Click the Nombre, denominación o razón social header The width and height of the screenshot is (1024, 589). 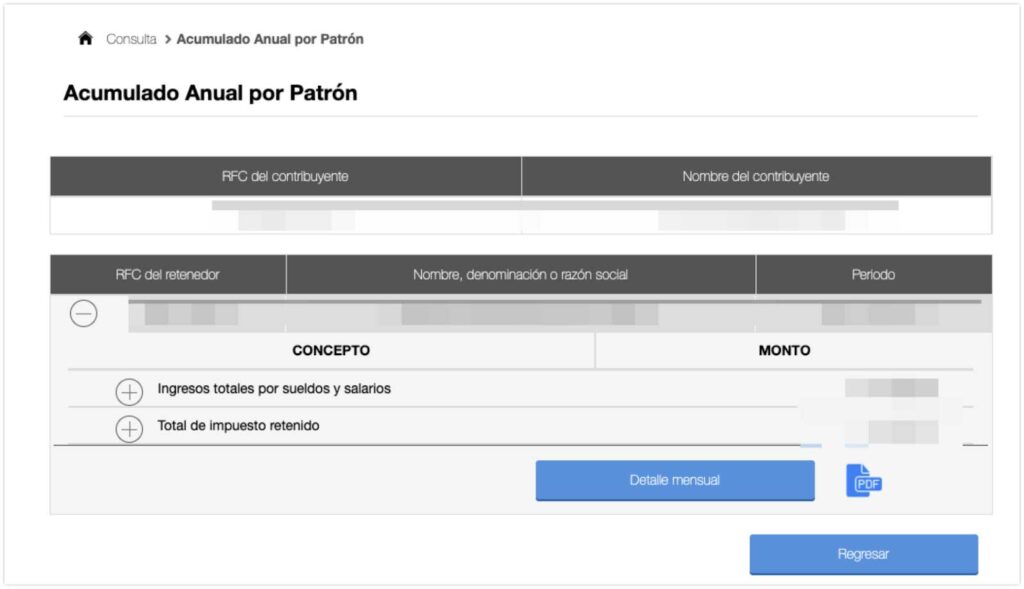tap(521, 274)
